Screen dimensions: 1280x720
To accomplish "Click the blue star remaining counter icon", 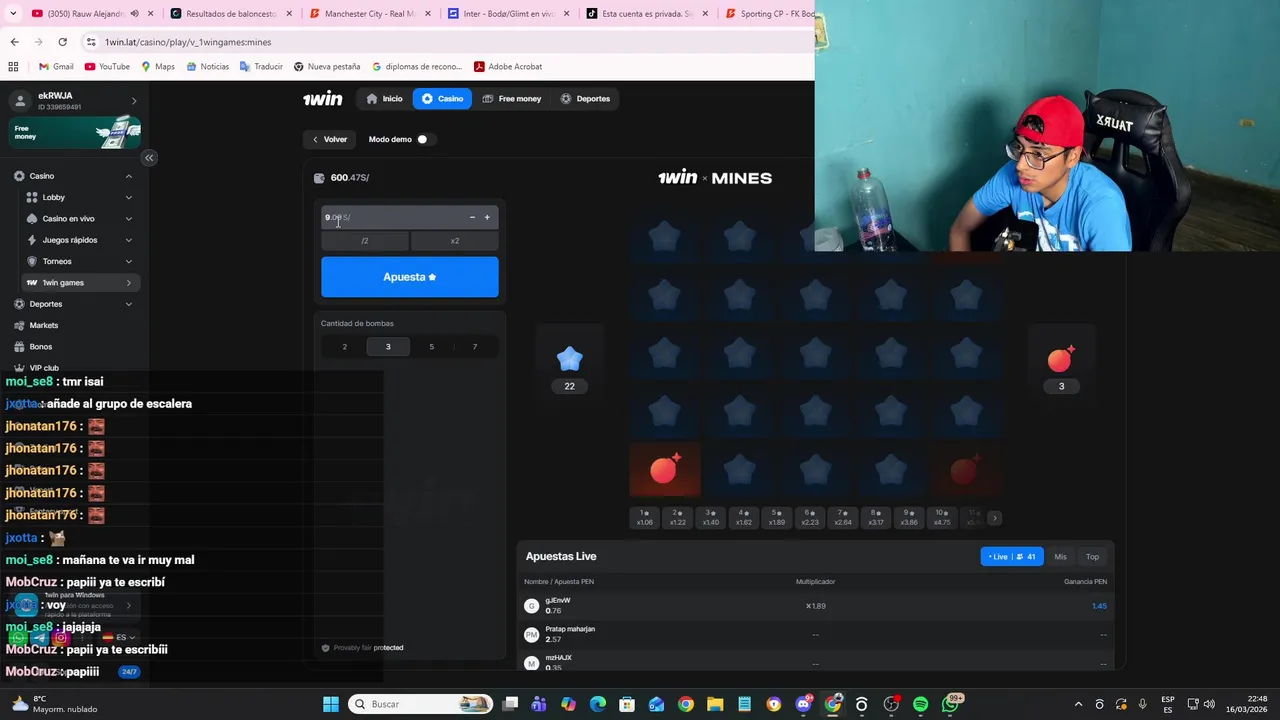I will [569, 359].
